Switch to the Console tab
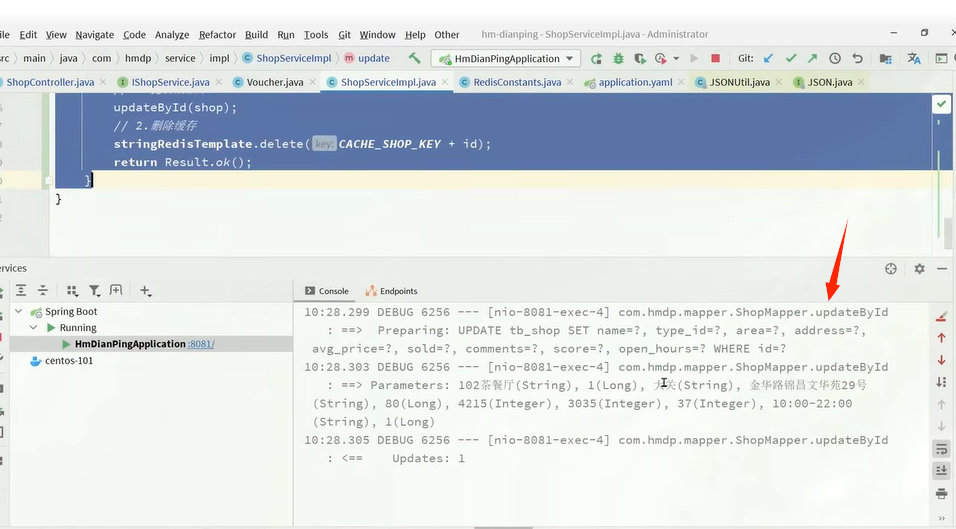The image size is (956, 529). click(327, 291)
